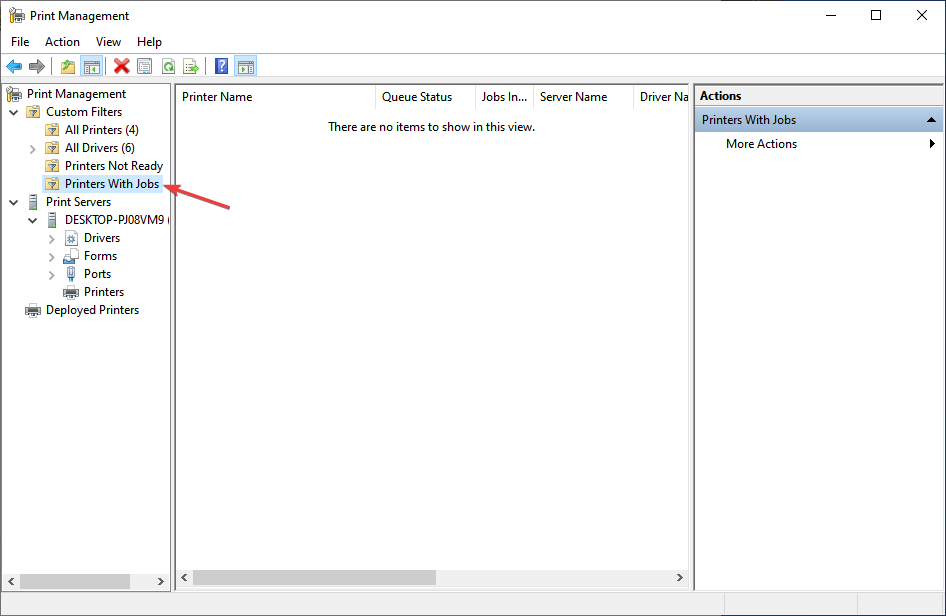
Task: Select Printers With Jobs tree item
Action: 112,183
